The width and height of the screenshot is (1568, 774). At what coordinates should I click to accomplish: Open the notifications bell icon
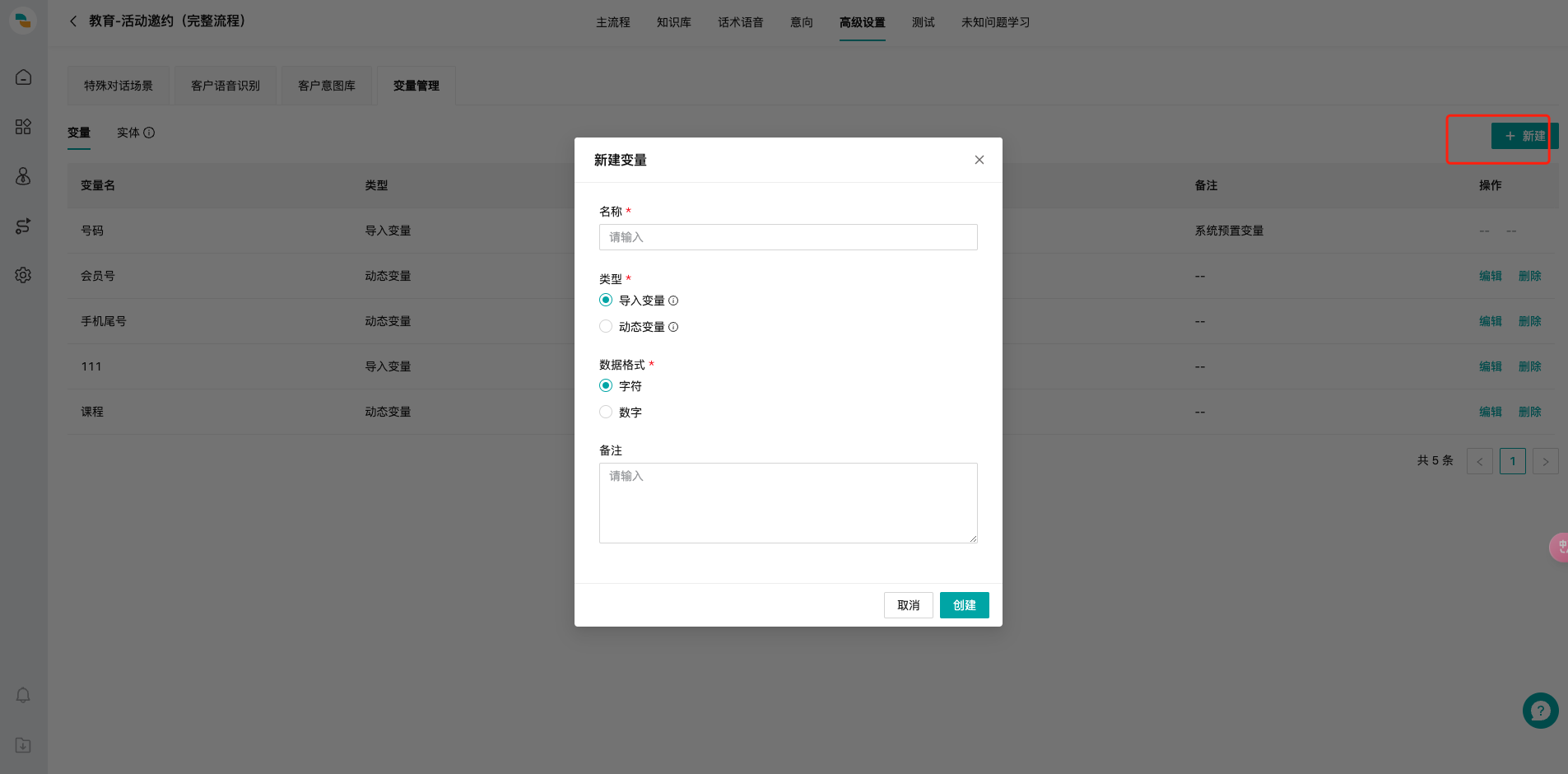tap(23, 696)
